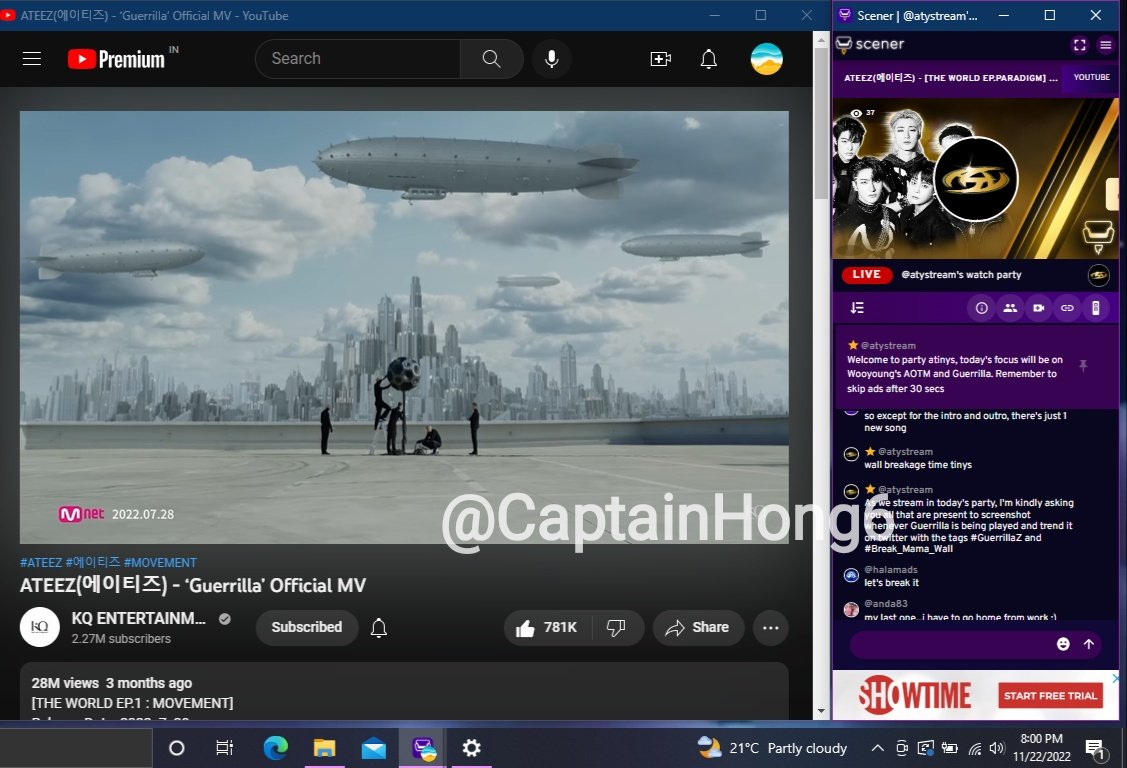Open the YouTube account avatar menu
The height and width of the screenshot is (768, 1127).
click(x=766, y=59)
